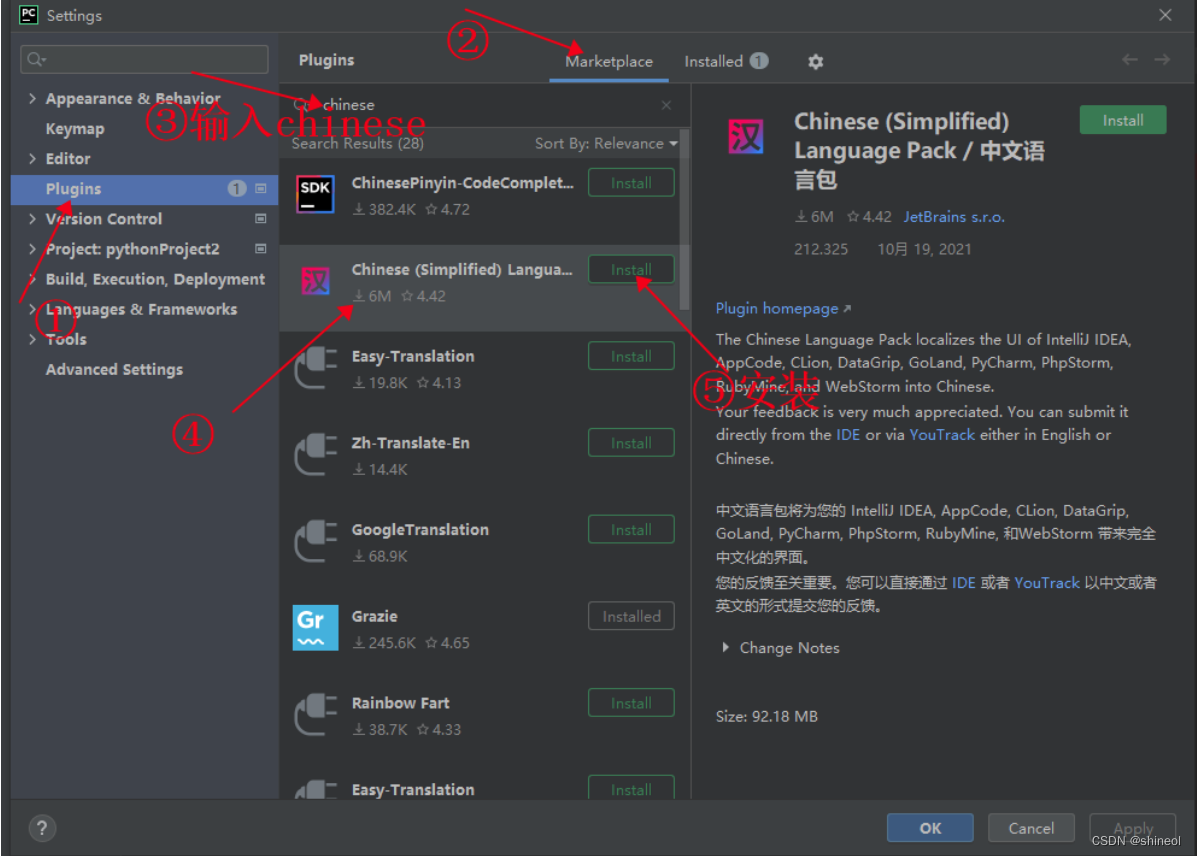Screen dimensions: 1197x856
Task: Expand the Editor settings node
Action: pos(32,158)
